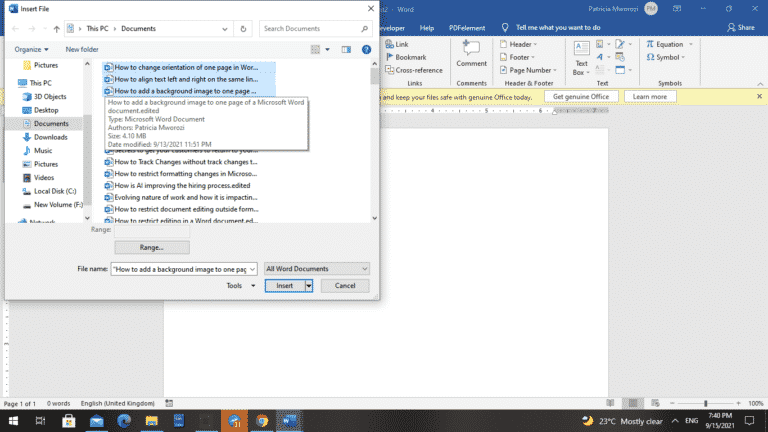Open the Tools dropdown in the dialog

coord(240,286)
